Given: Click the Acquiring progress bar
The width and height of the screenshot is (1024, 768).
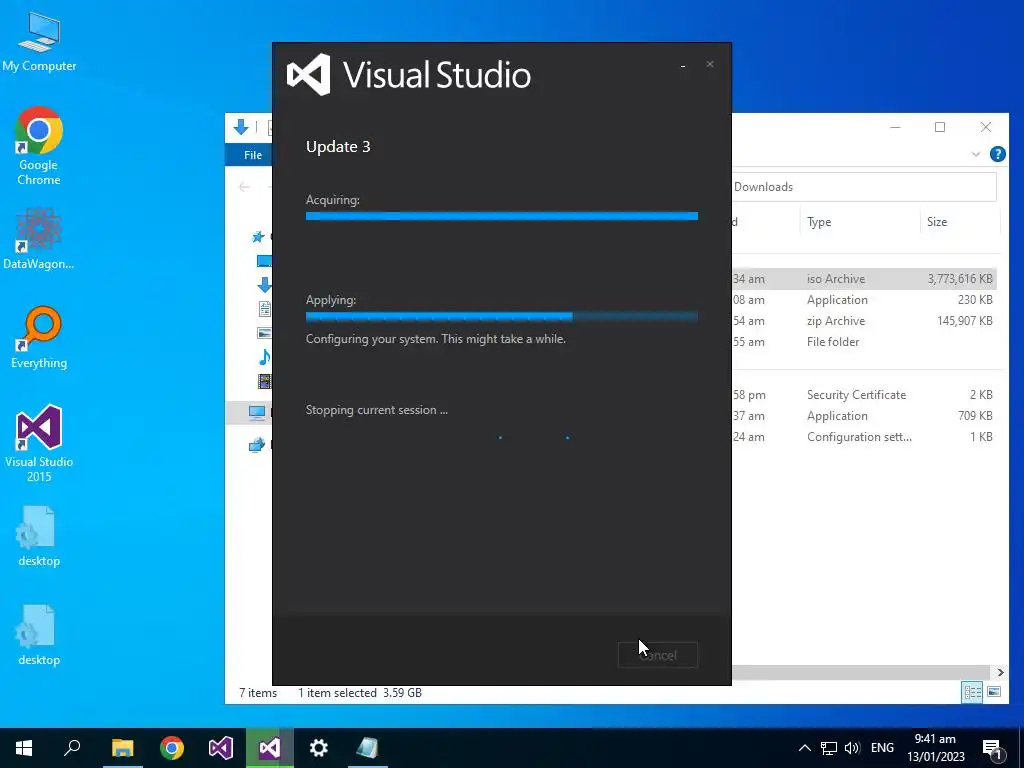Looking at the screenshot, I should click(502, 216).
